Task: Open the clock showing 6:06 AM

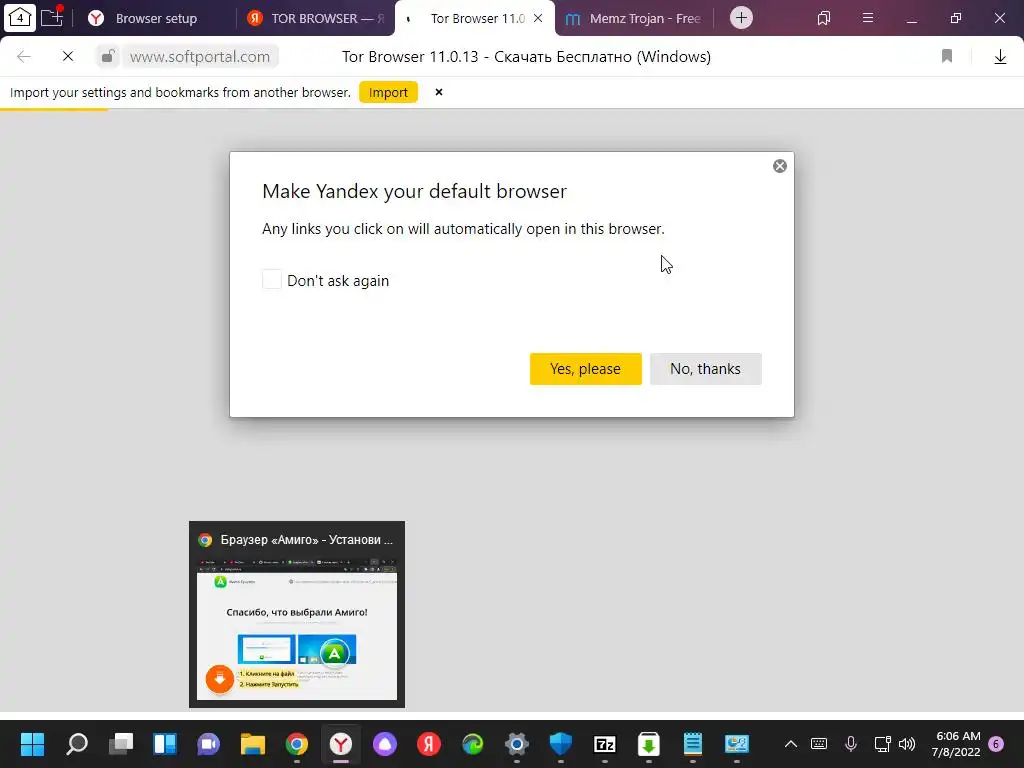Action: pyautogui.click(x=956, y=744)
